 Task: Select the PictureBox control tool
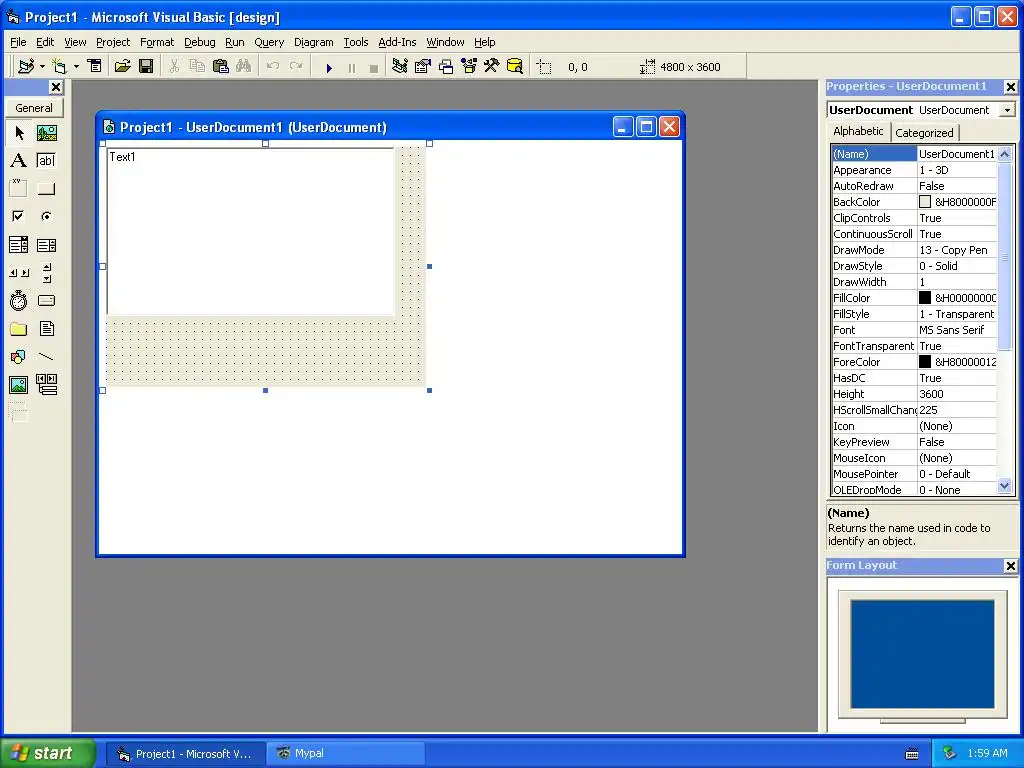tap(46, 133)
